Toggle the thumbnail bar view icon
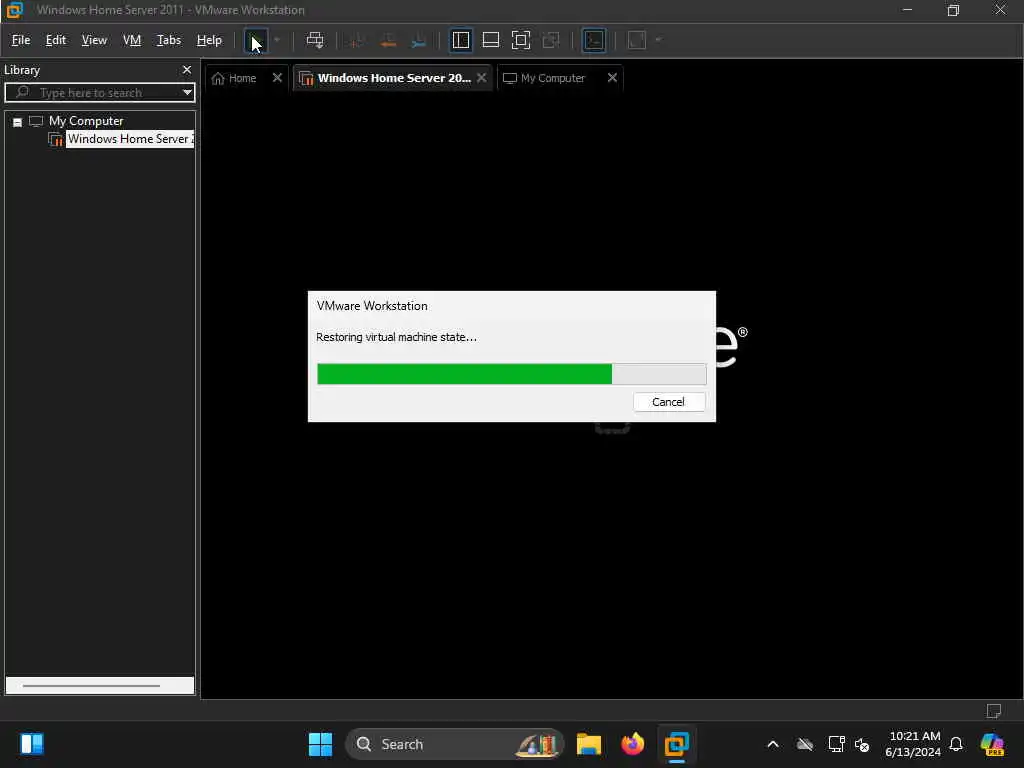Screen dimensions: 1024x768 (x=490, y=40)
